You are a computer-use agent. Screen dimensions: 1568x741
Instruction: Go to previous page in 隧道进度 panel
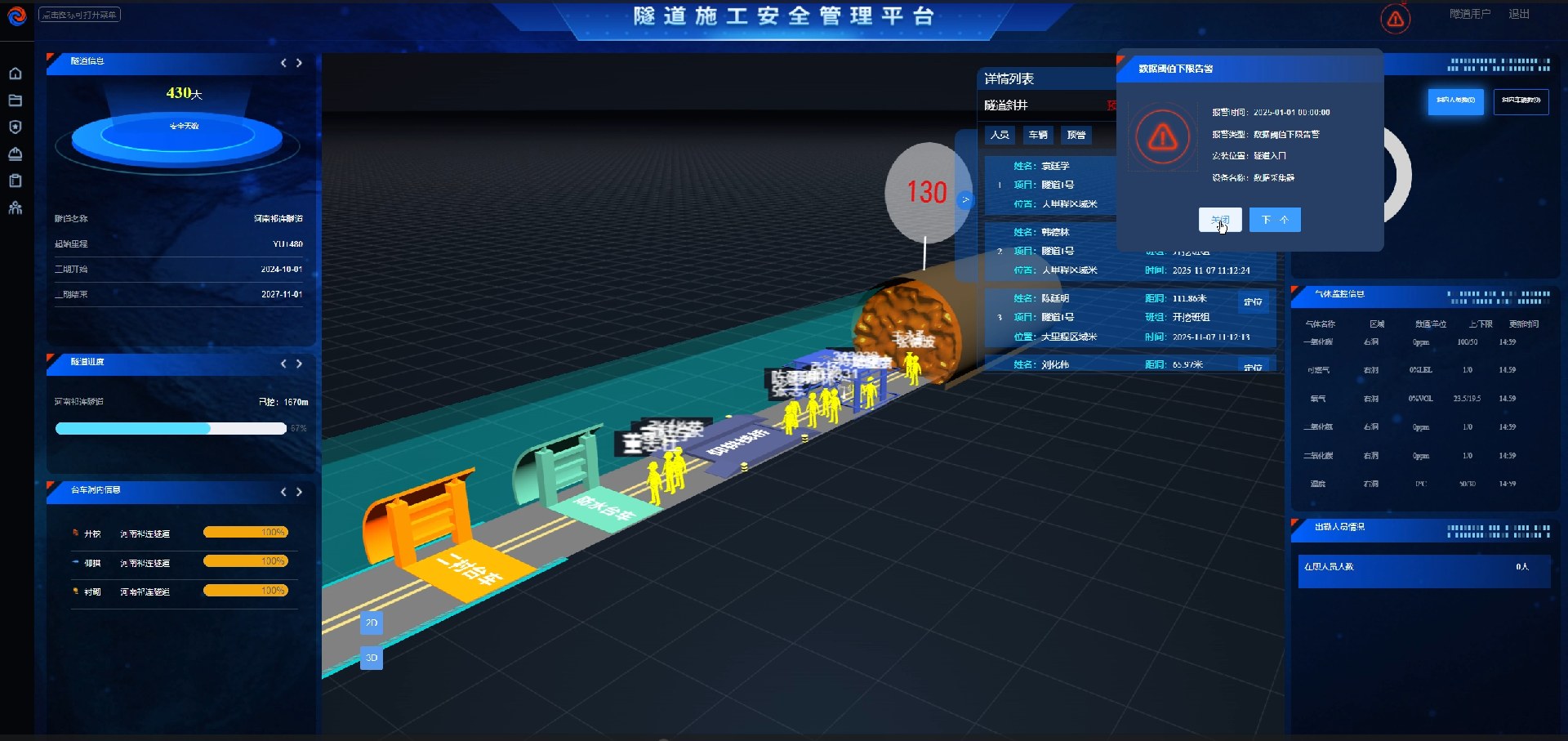[283, 364]
